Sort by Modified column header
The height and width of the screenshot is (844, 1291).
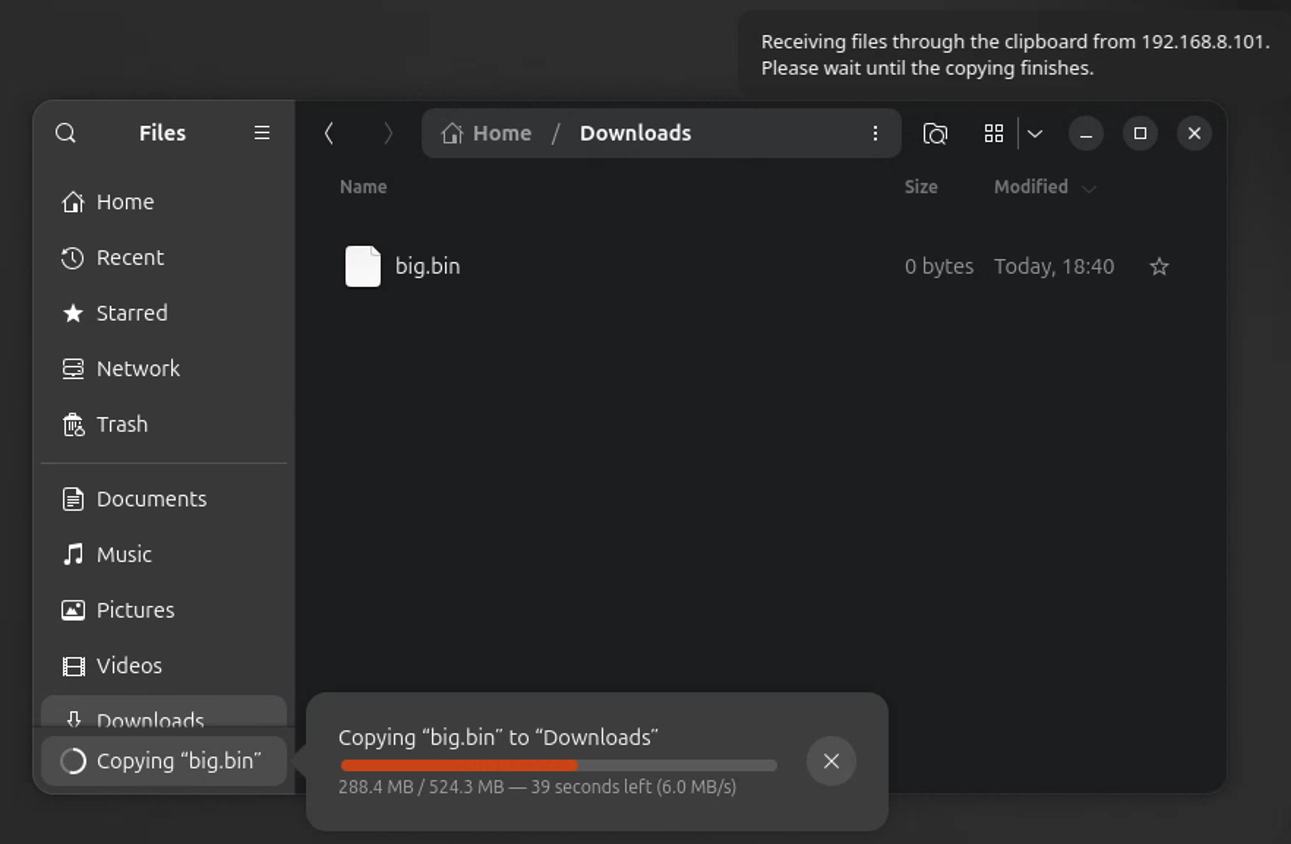[1044, 187]
